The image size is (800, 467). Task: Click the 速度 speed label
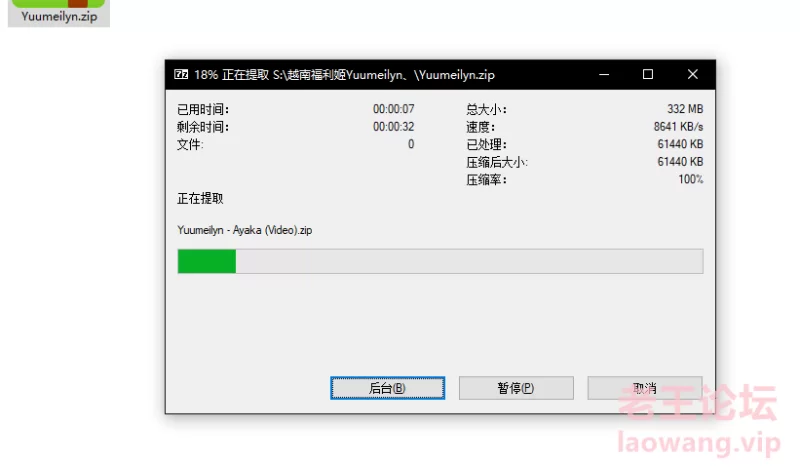pos(480,127)
